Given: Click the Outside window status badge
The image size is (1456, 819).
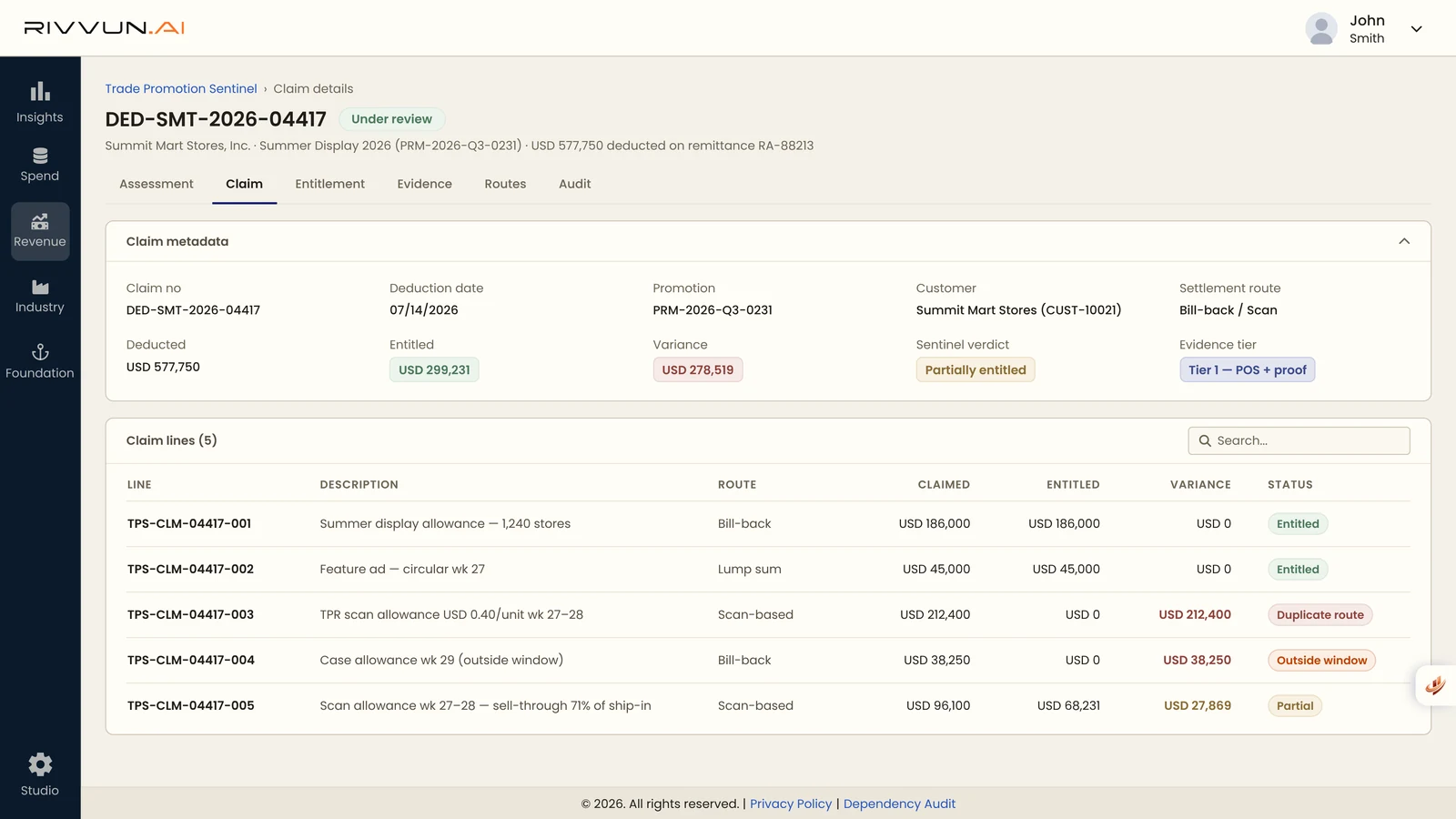Looking at the screenshot, I should 1321,660.
